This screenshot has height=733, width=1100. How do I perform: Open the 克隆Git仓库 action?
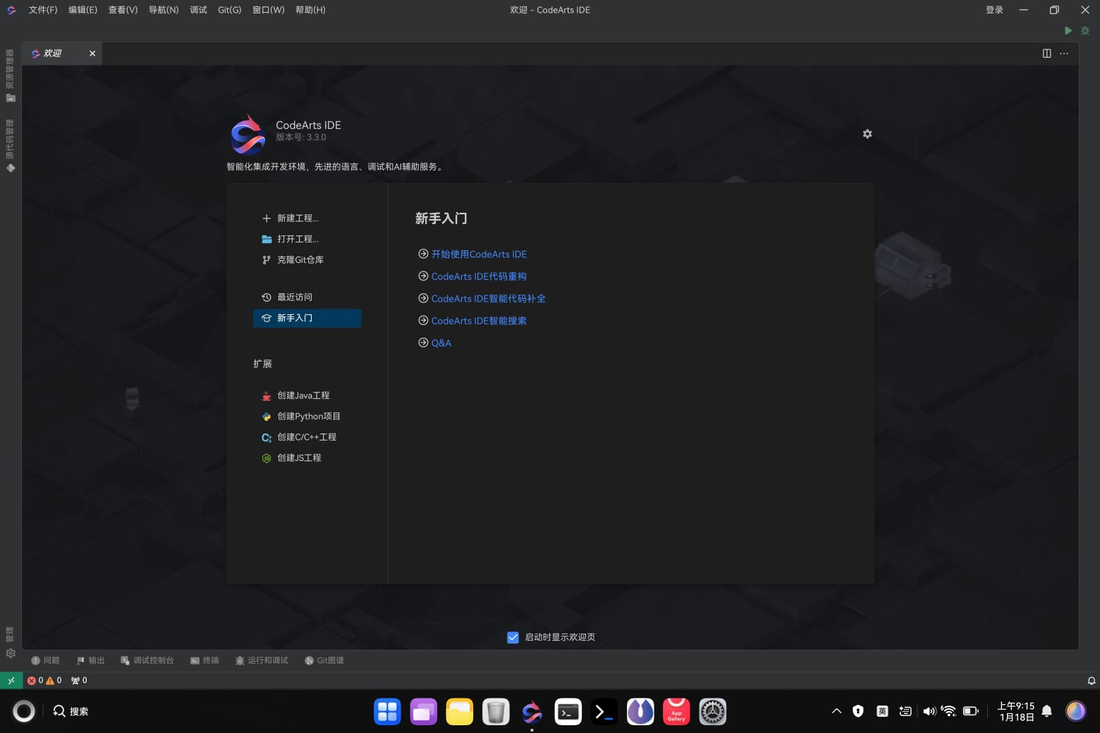pos(299,259)
